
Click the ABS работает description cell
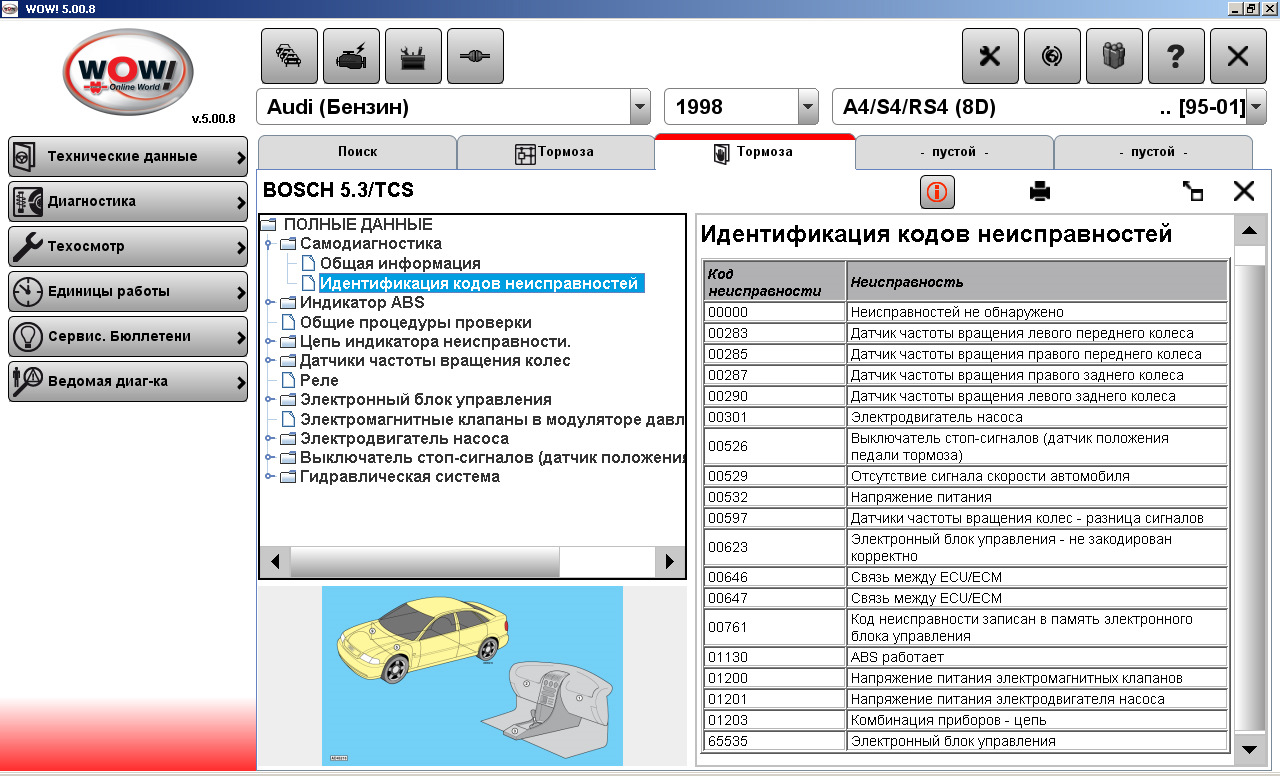click(1037, 658)
